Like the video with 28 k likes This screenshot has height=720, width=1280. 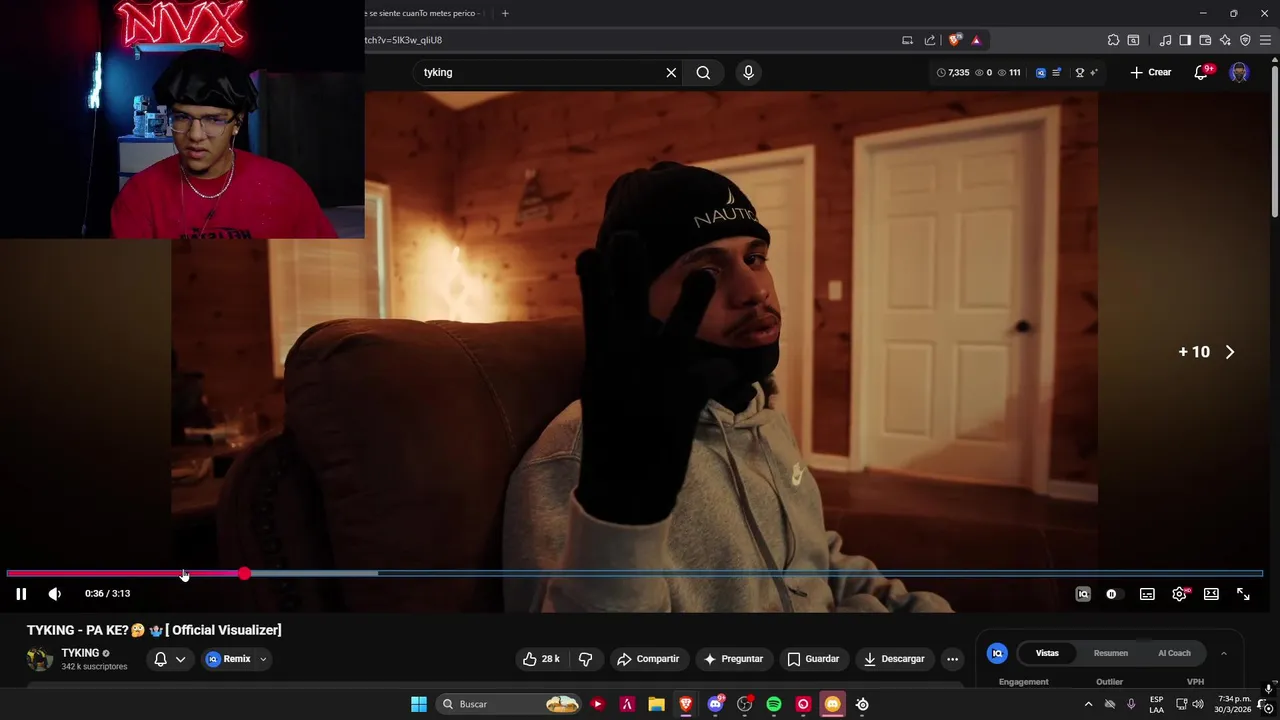pyautogui.click(x=540, y=659)
